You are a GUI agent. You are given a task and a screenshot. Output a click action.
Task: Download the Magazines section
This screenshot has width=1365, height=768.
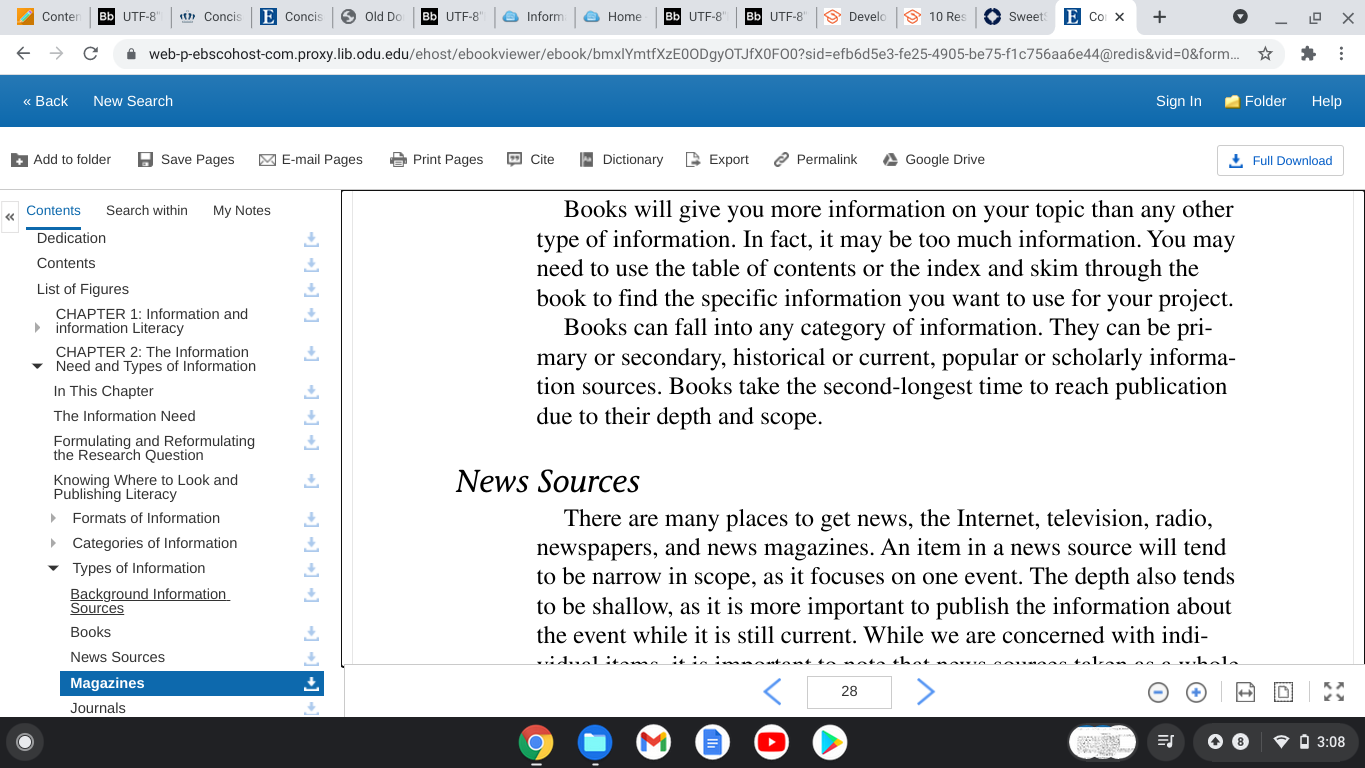[311, 683]
